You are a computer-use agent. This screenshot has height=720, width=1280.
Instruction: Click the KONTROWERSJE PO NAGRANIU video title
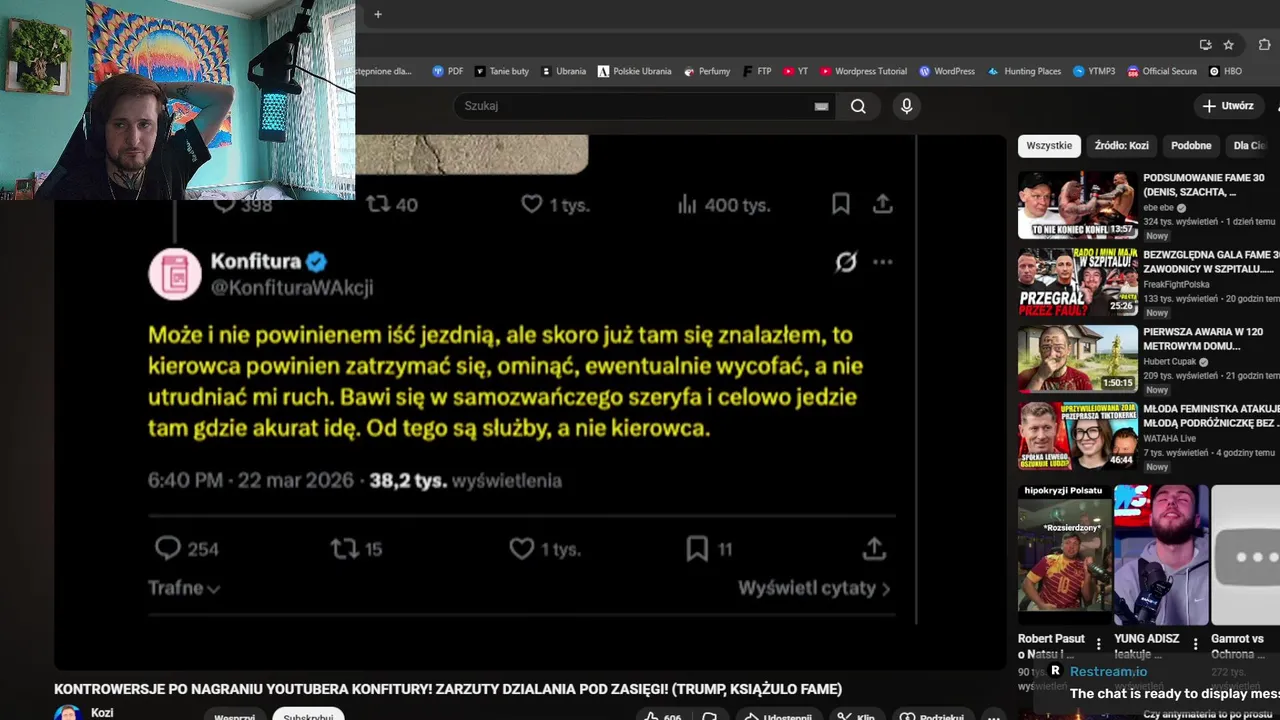click(448, 689)
